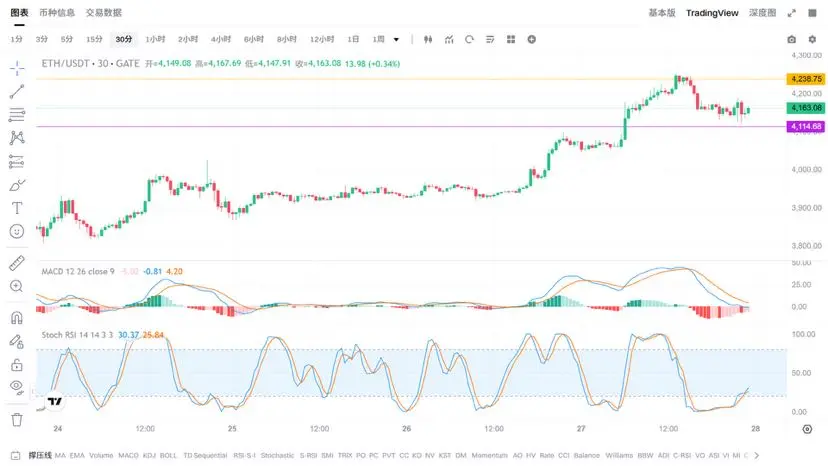
Task: Click the dark square icon at top right
Action: (812, 13)
